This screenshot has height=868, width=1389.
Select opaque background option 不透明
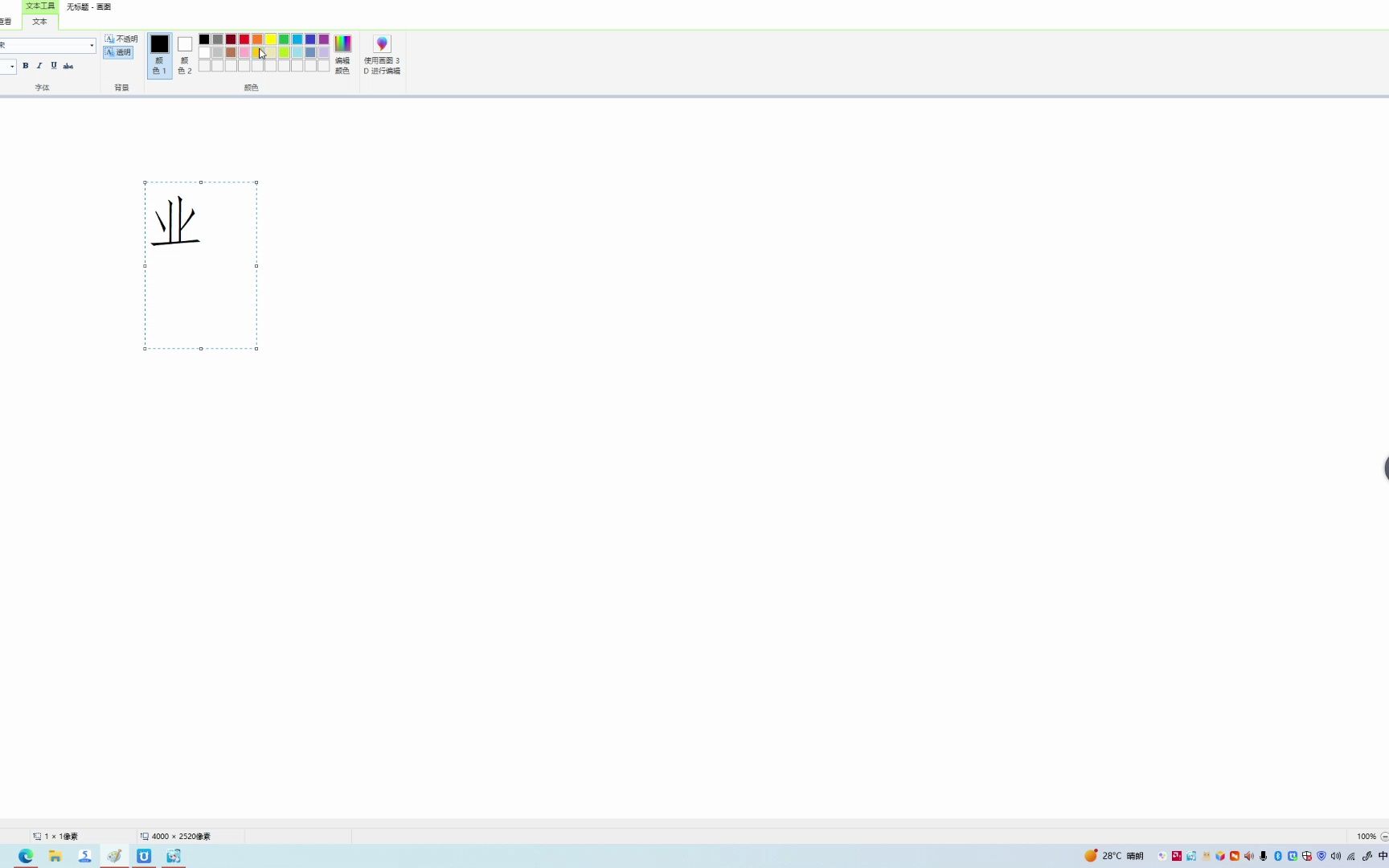click(x=121, y=39)
